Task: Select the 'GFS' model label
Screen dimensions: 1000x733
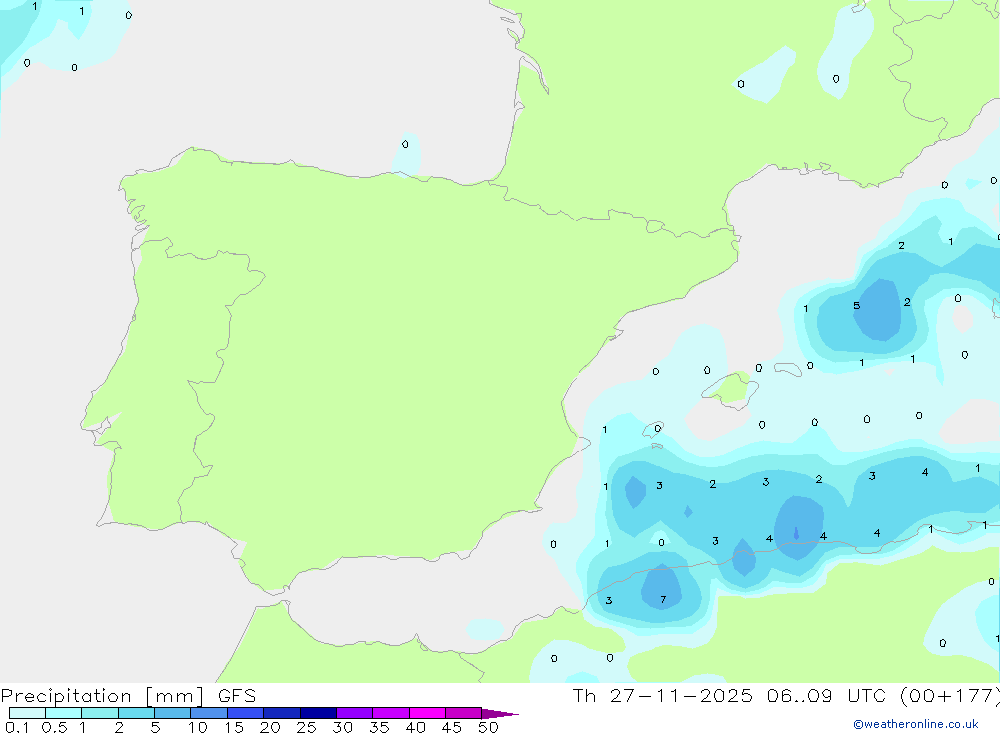Action: pos(237,696)
